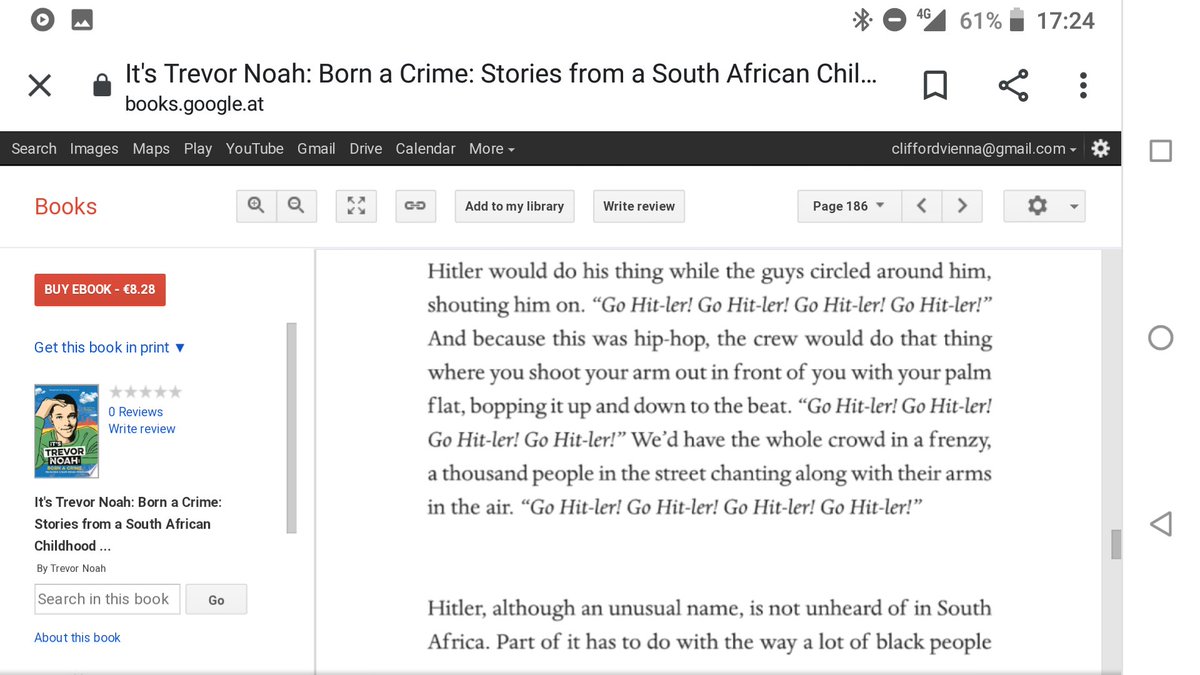Click the Go search button
The width and height of the screenshot is (1200, 675).
tap(216, 600)
